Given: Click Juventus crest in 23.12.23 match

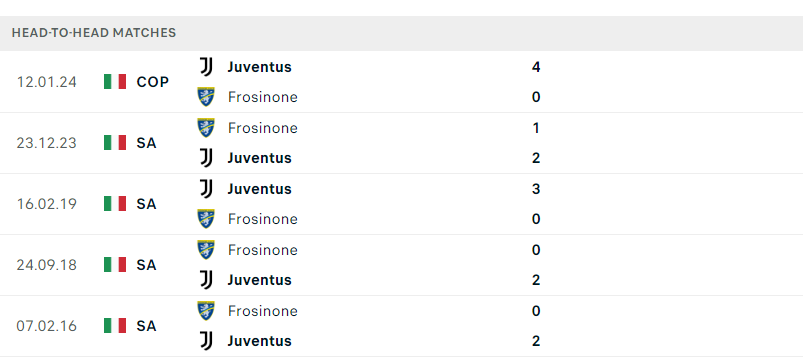Looking at the screenshot, I should click(x=206, y=158).
